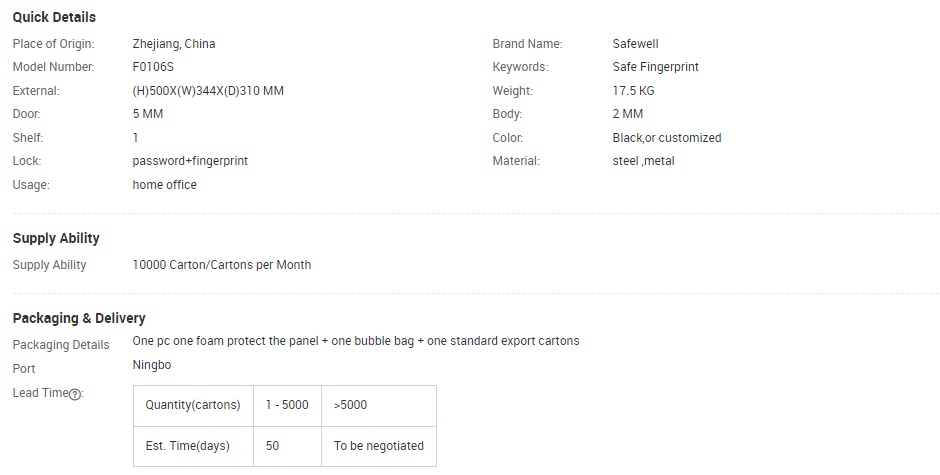Click the packaging details description text
The width and height of the screenshot is (940, 475).
click(x=356, y=341)
